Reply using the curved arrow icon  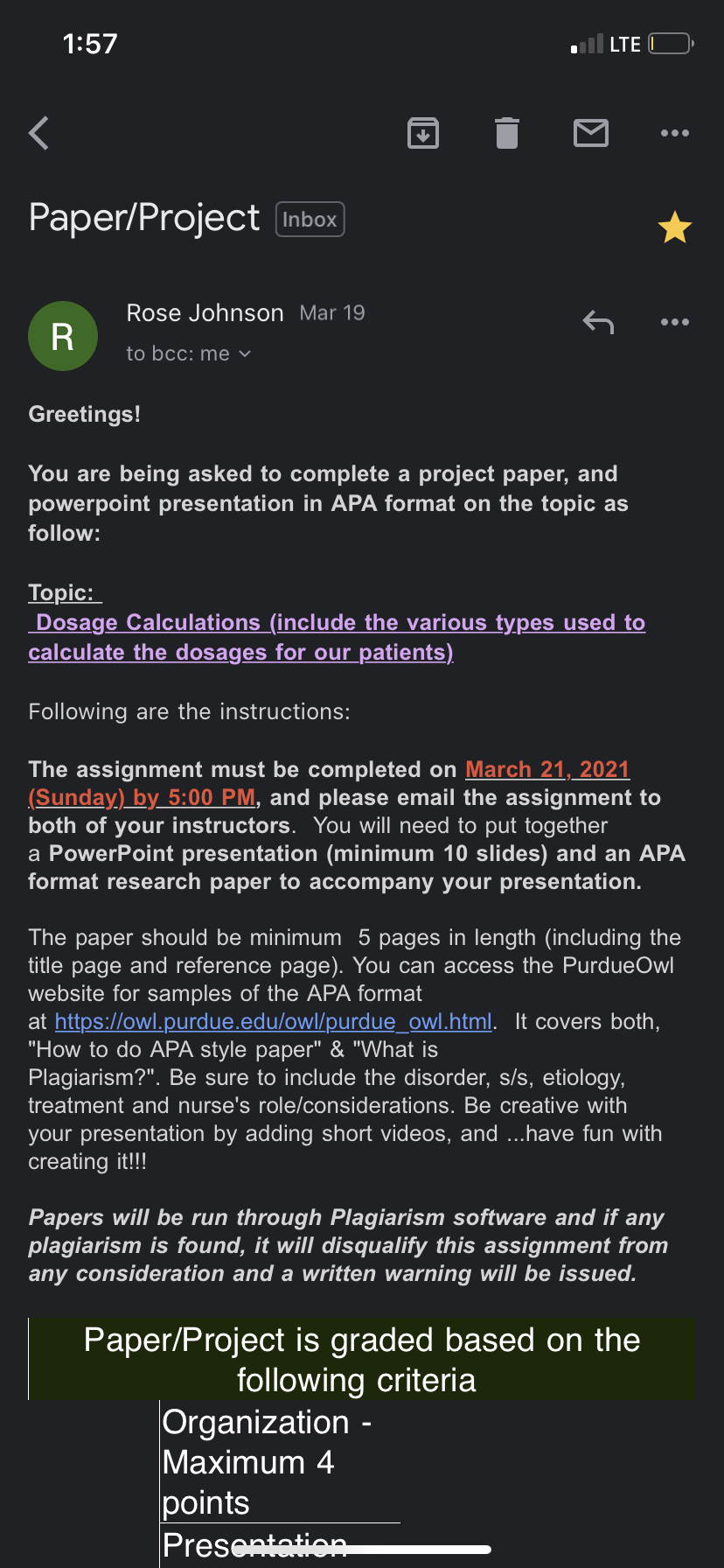coord(599,322)
